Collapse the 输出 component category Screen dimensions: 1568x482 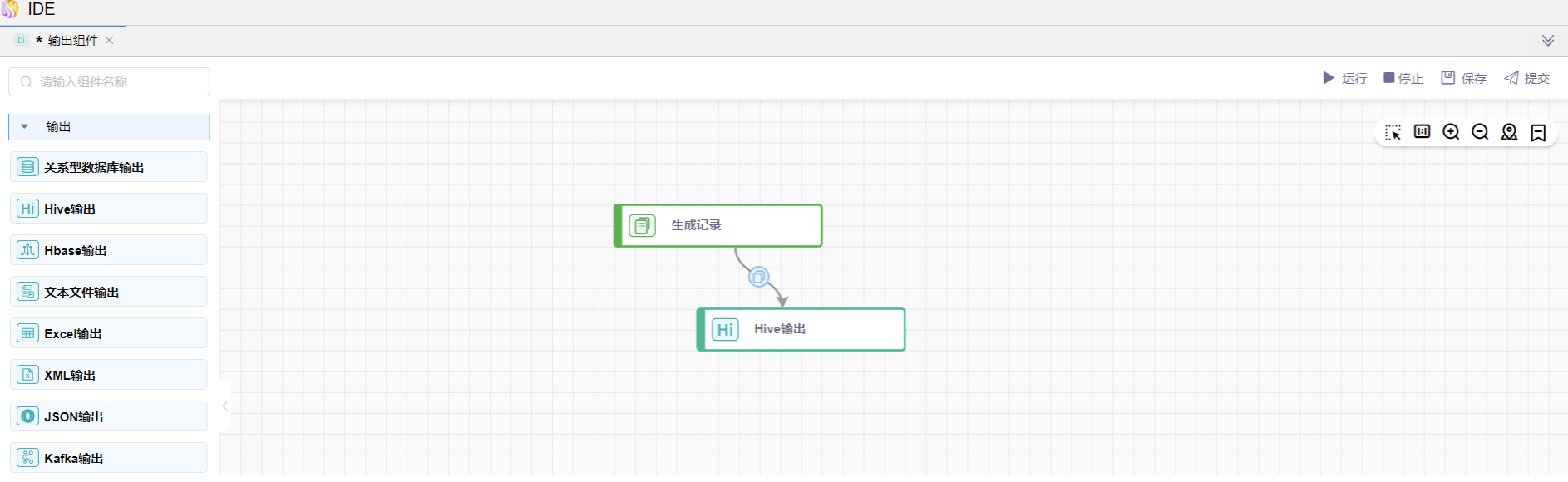pos(25,127)
